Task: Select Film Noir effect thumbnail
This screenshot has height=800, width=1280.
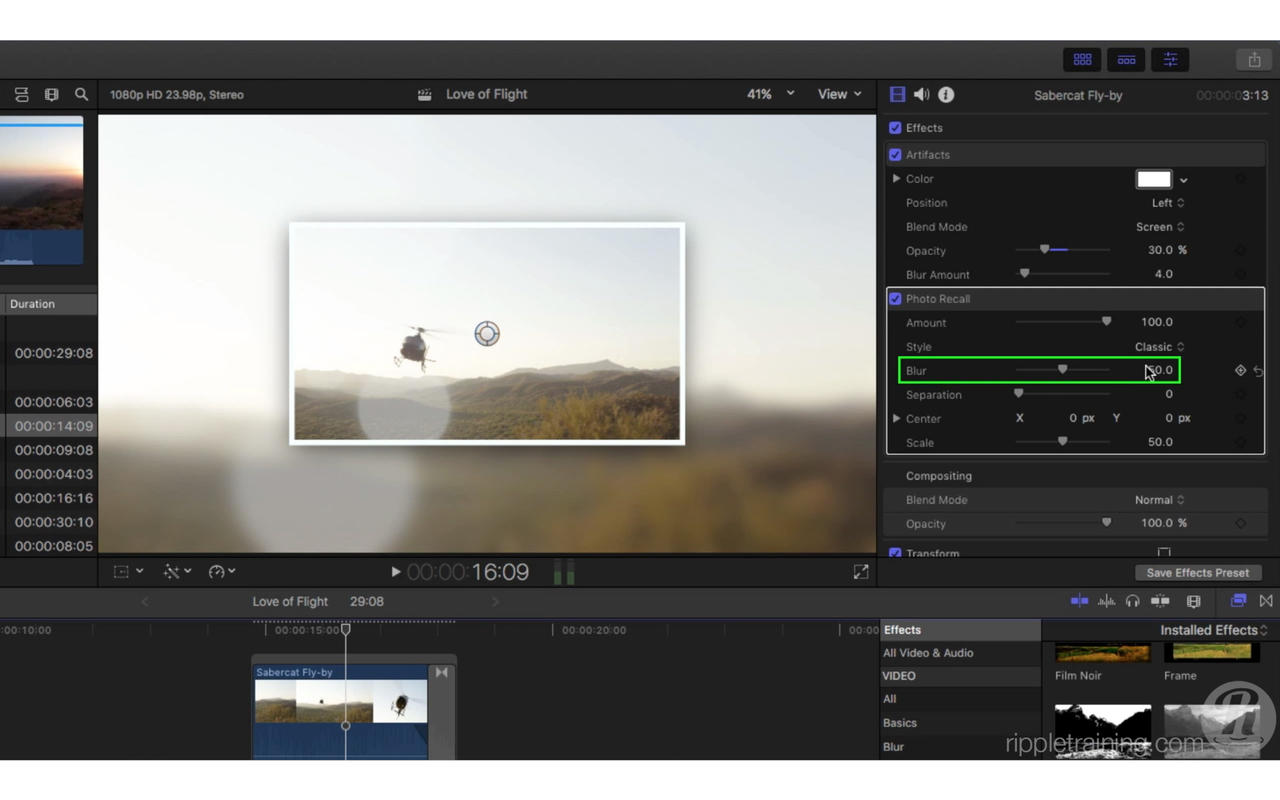Action: 1102,653
